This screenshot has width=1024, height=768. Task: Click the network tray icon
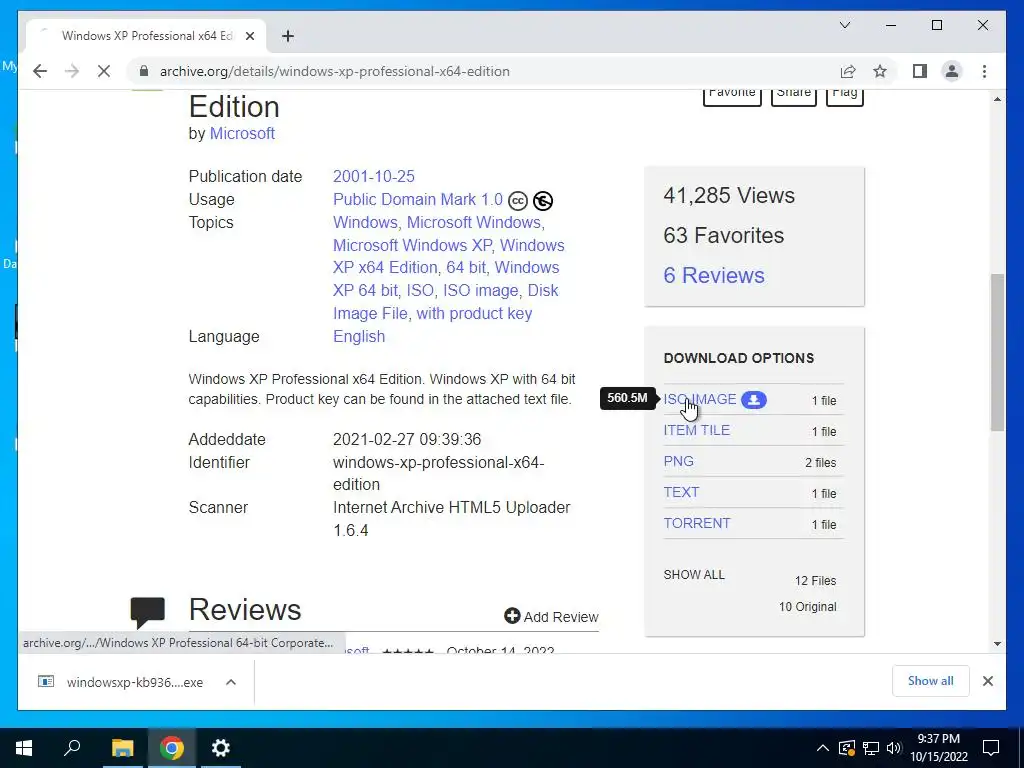tap(871, 748)
